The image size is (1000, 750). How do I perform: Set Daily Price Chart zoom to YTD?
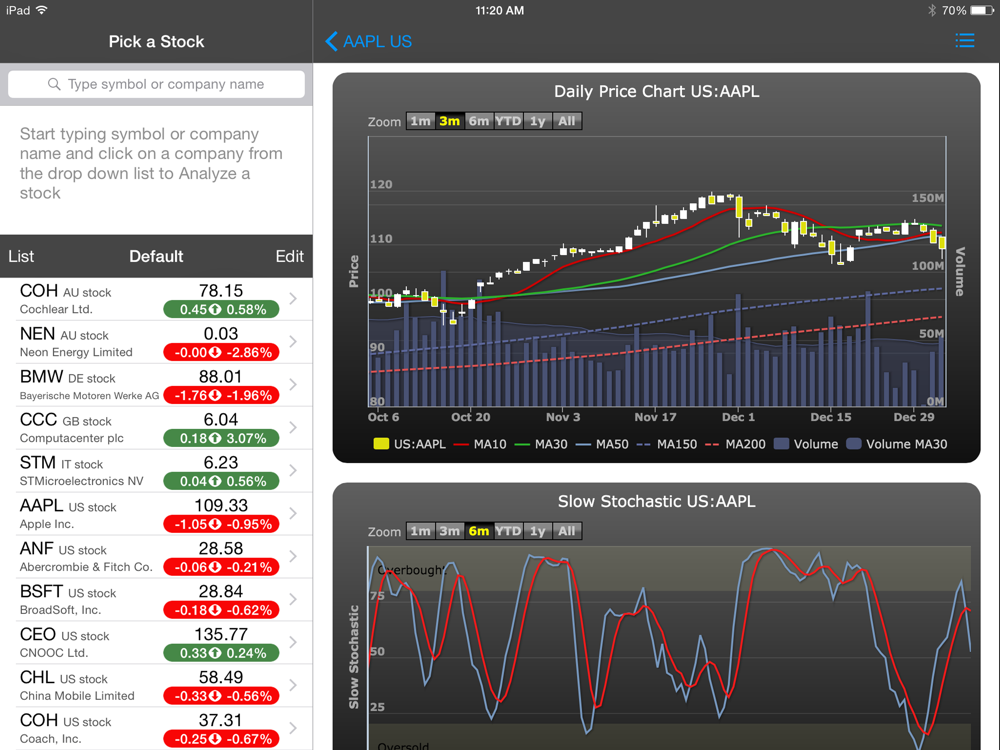[508, 121]
